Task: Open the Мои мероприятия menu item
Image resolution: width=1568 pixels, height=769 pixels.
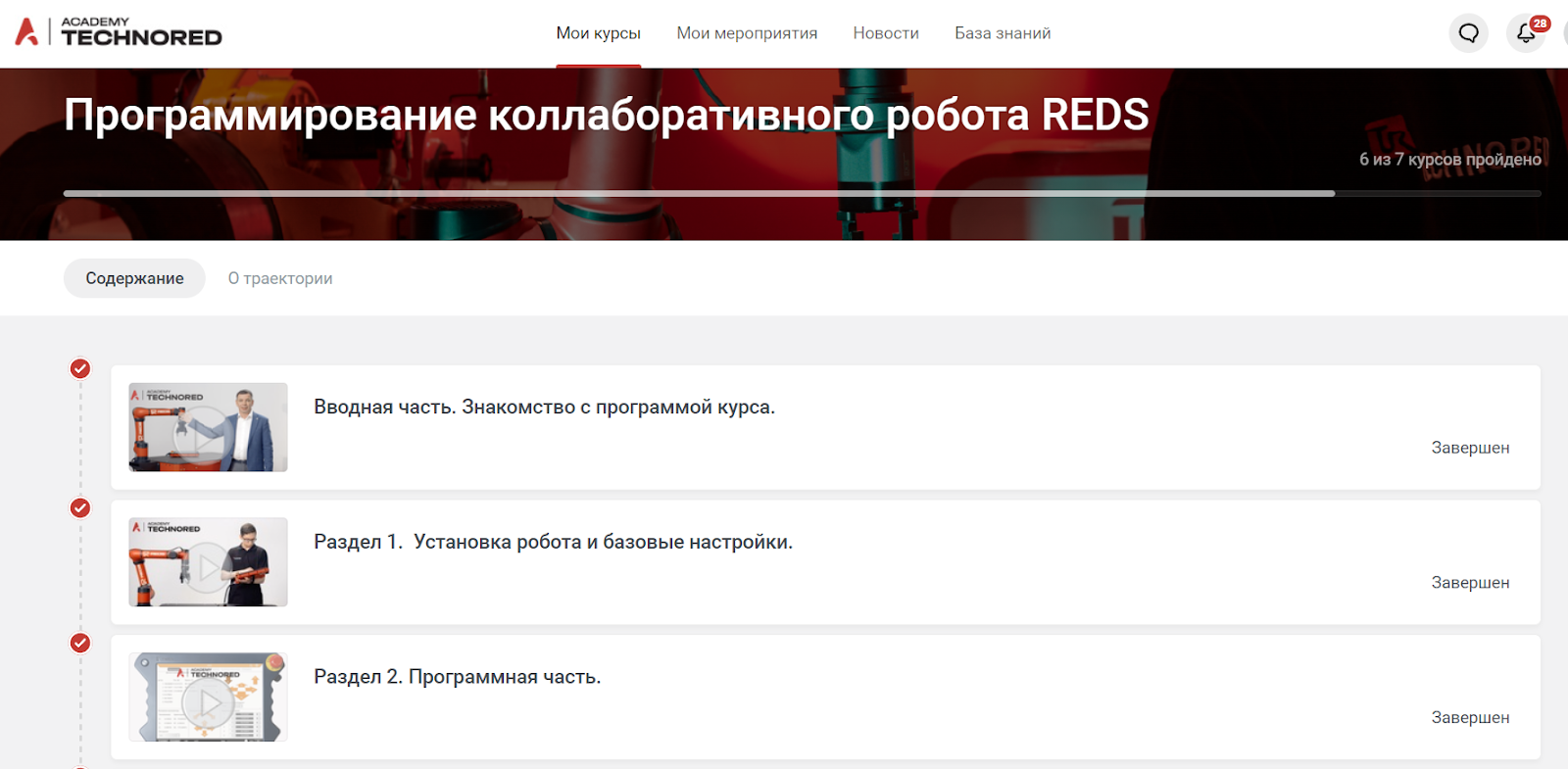Action: [747, 33]
